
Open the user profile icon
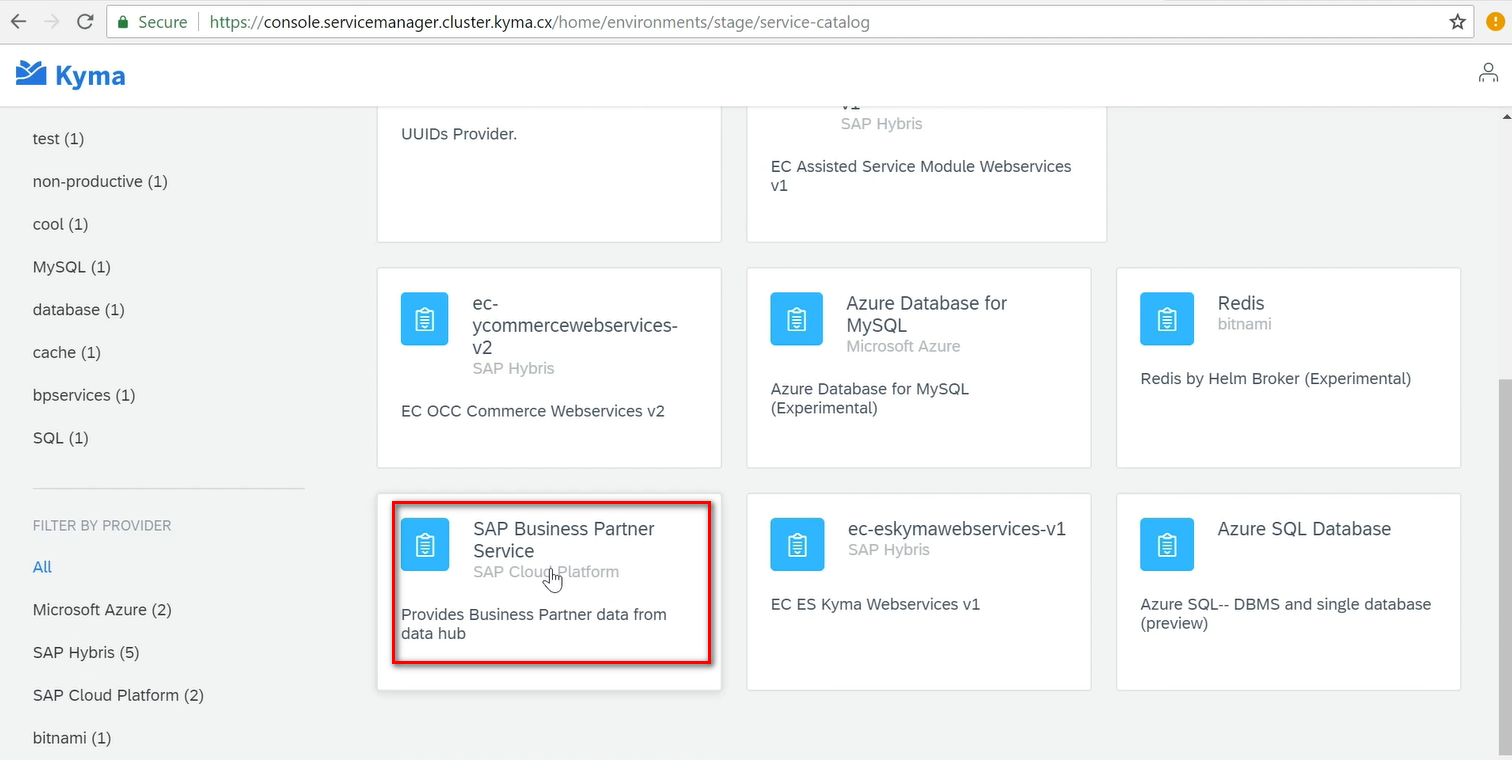[x=1488, y=73]
